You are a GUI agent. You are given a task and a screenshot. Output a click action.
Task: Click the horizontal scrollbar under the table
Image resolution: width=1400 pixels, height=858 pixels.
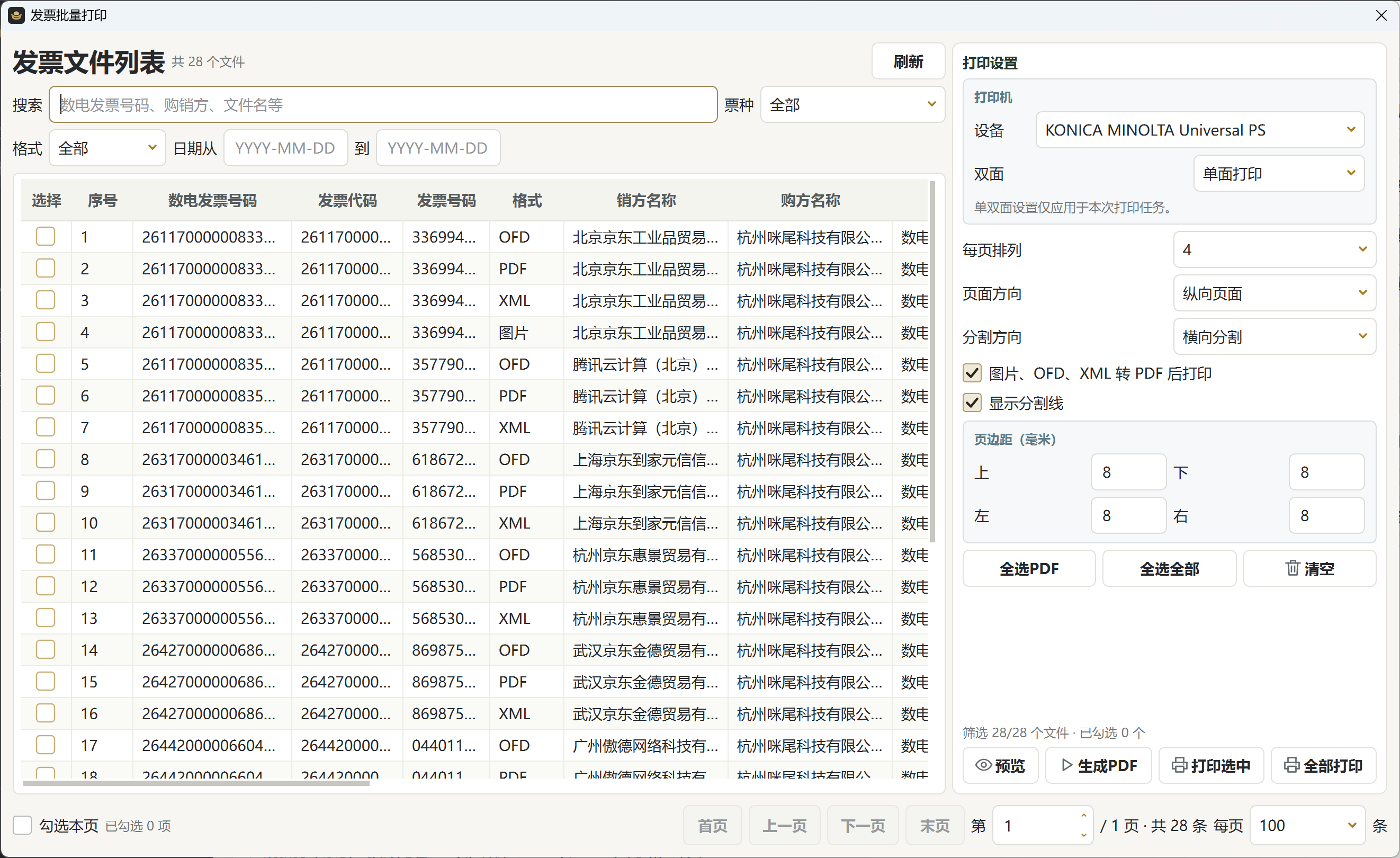(x=196, y=783)
